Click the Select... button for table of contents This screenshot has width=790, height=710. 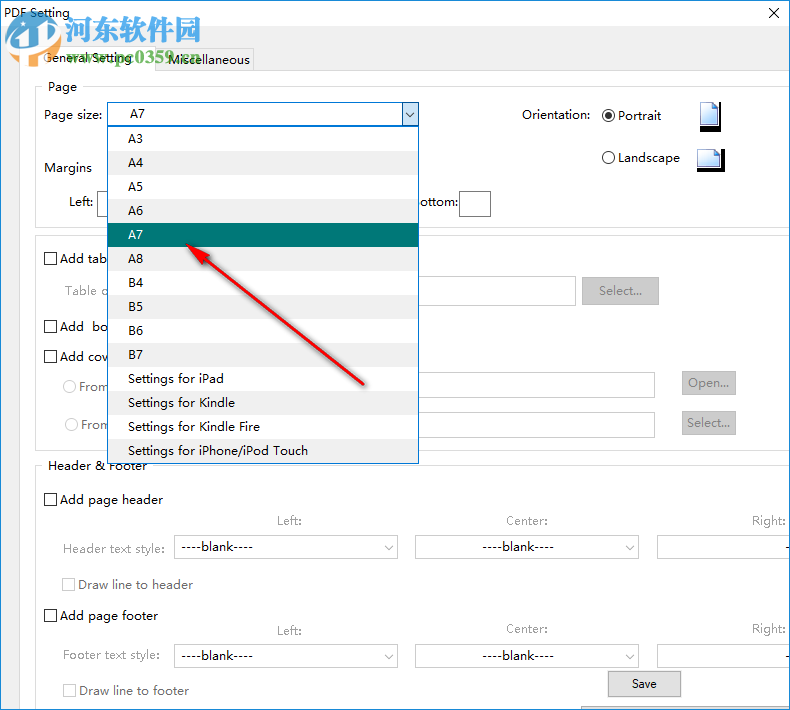[x=620, y=291]
